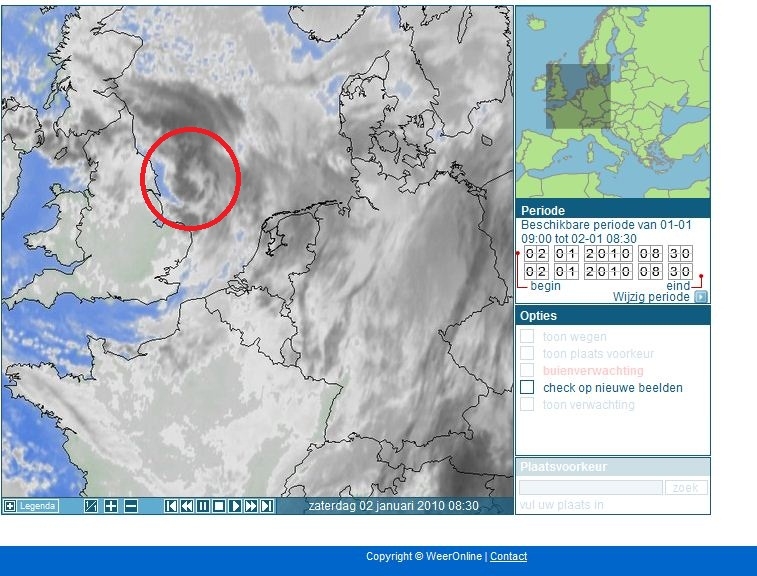Focus the Plaatsvoorkeur search input field
757x576 pixels.
[590, 488]
